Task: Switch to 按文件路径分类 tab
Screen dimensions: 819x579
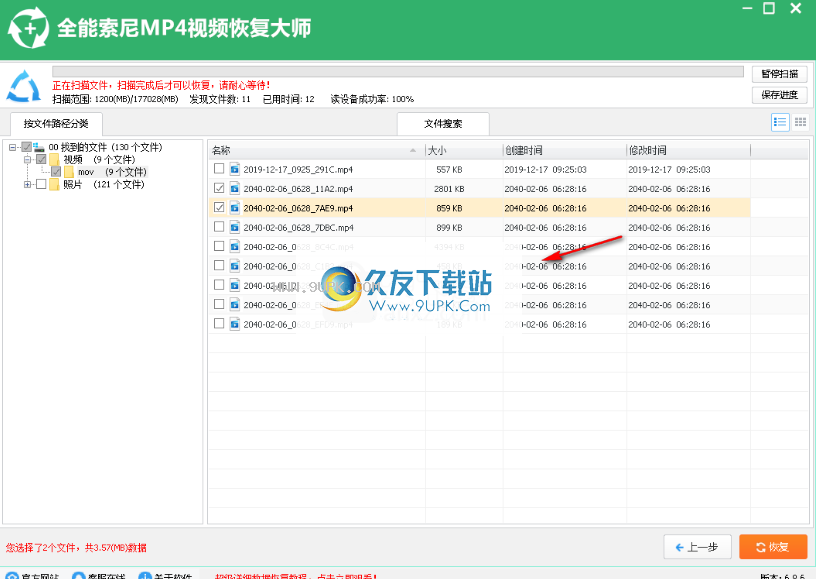Action: [56, 124]
